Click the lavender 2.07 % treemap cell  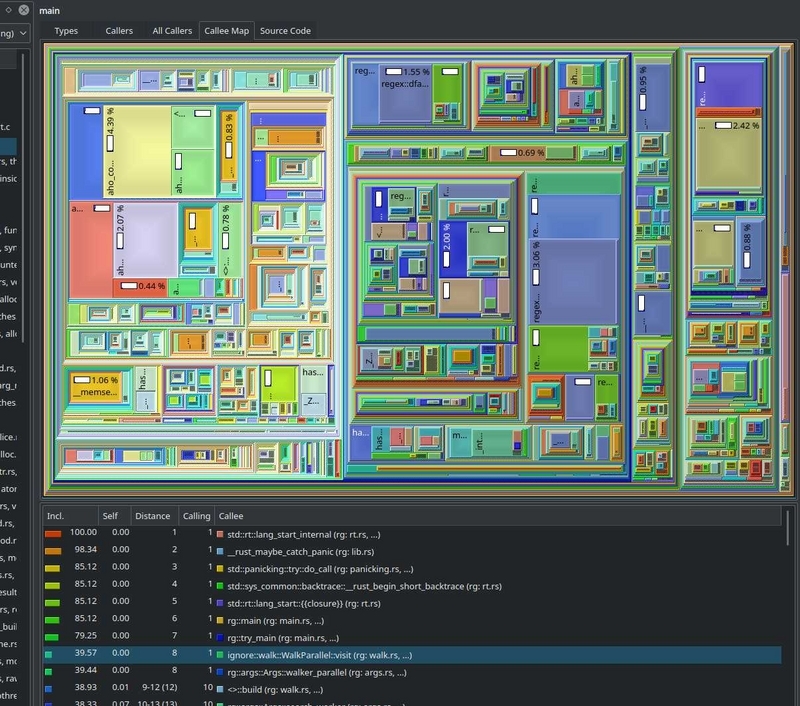tap(145, 240)
